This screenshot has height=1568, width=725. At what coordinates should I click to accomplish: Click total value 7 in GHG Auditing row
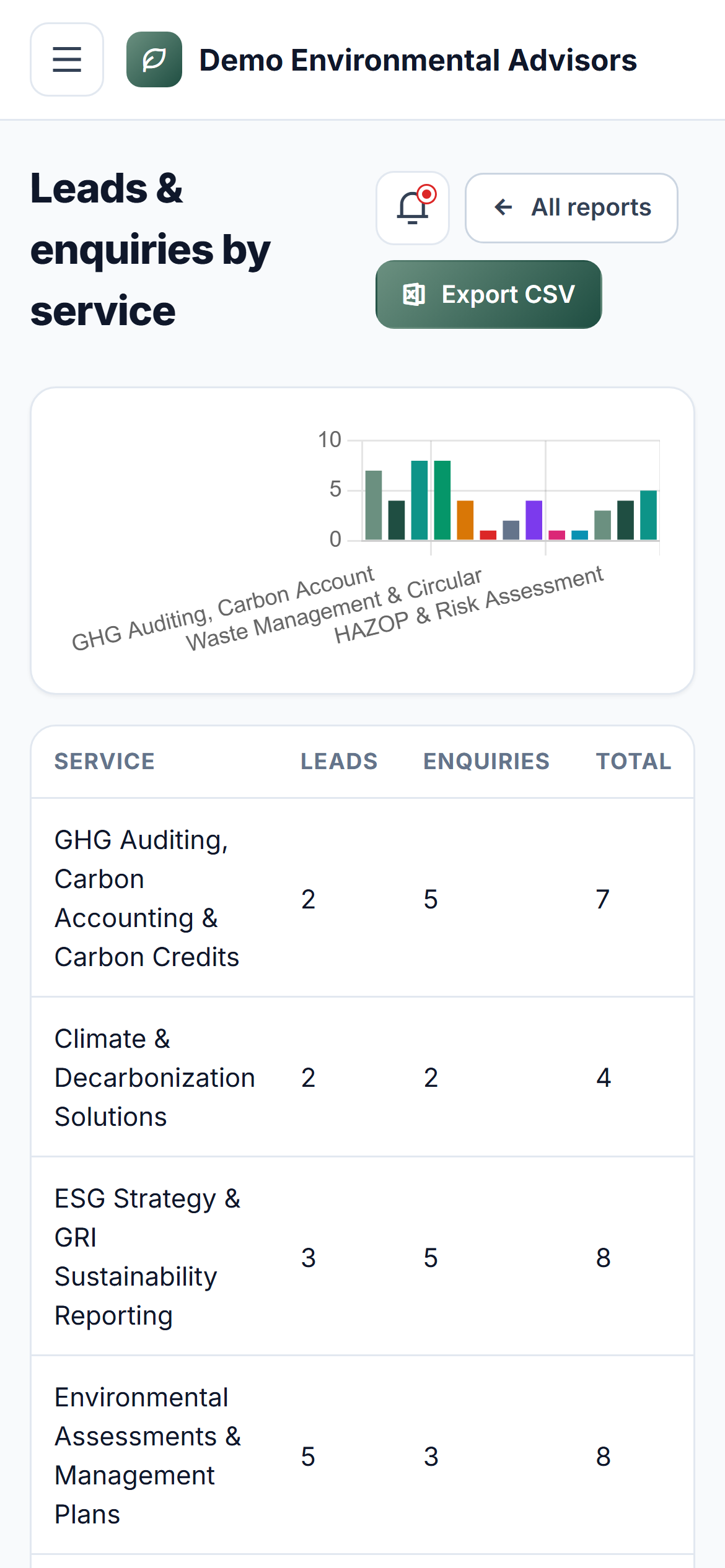(x=603, y=899)
